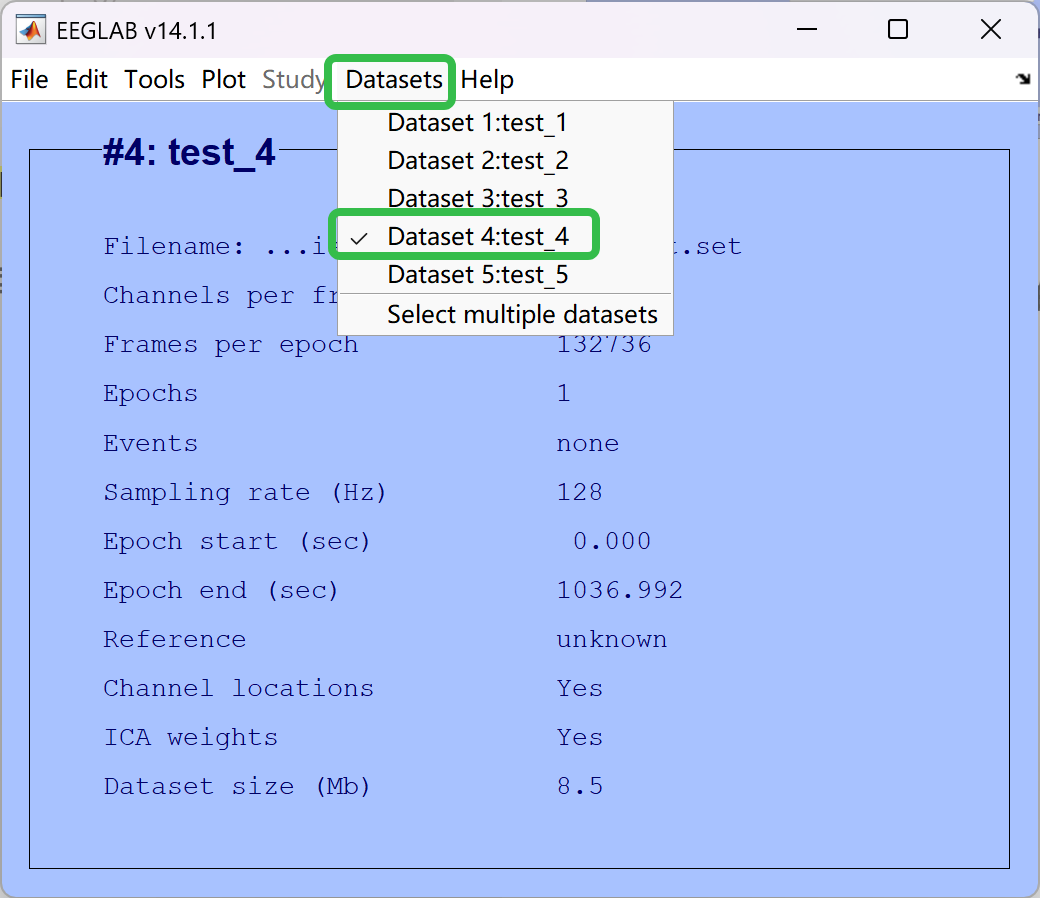Click the 'Sampling rate (Hz)' label

pos(245,492)
